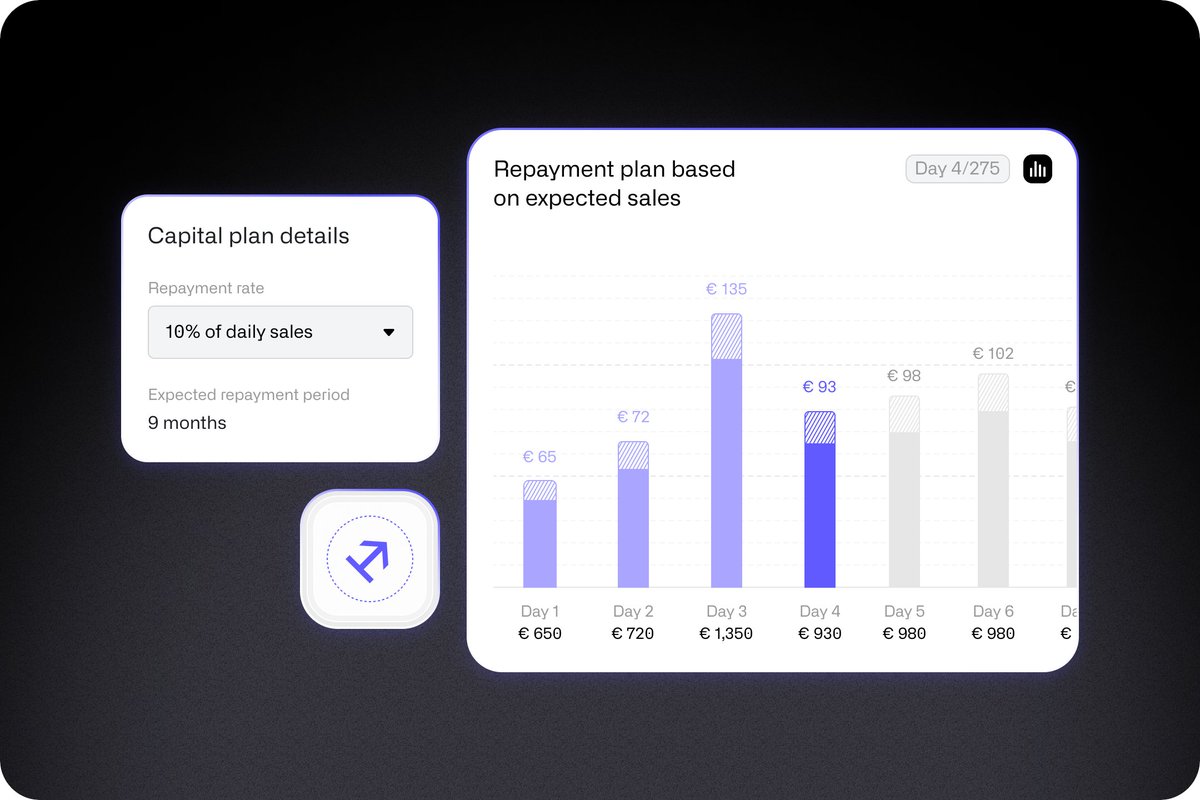Click the Day 1 axis label

(x=540, y=611)
